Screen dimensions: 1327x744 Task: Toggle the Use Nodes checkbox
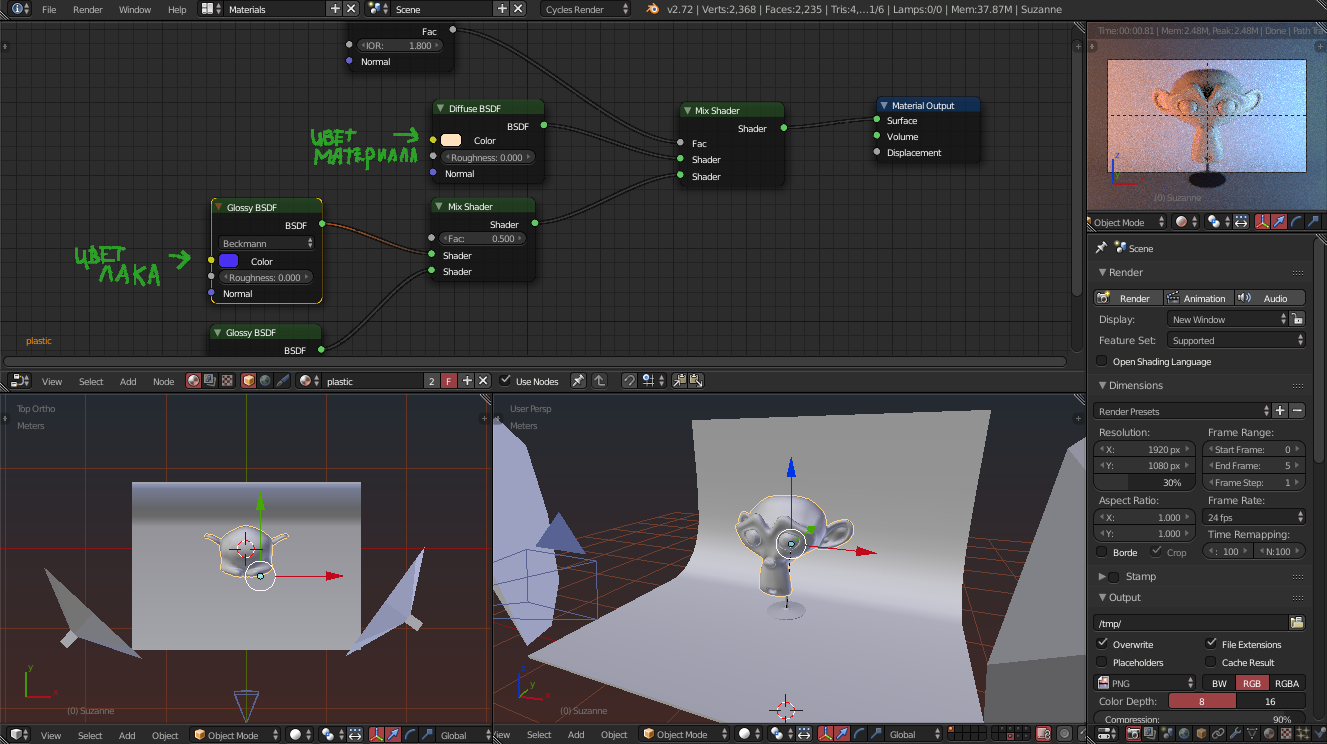coord(506,381)
